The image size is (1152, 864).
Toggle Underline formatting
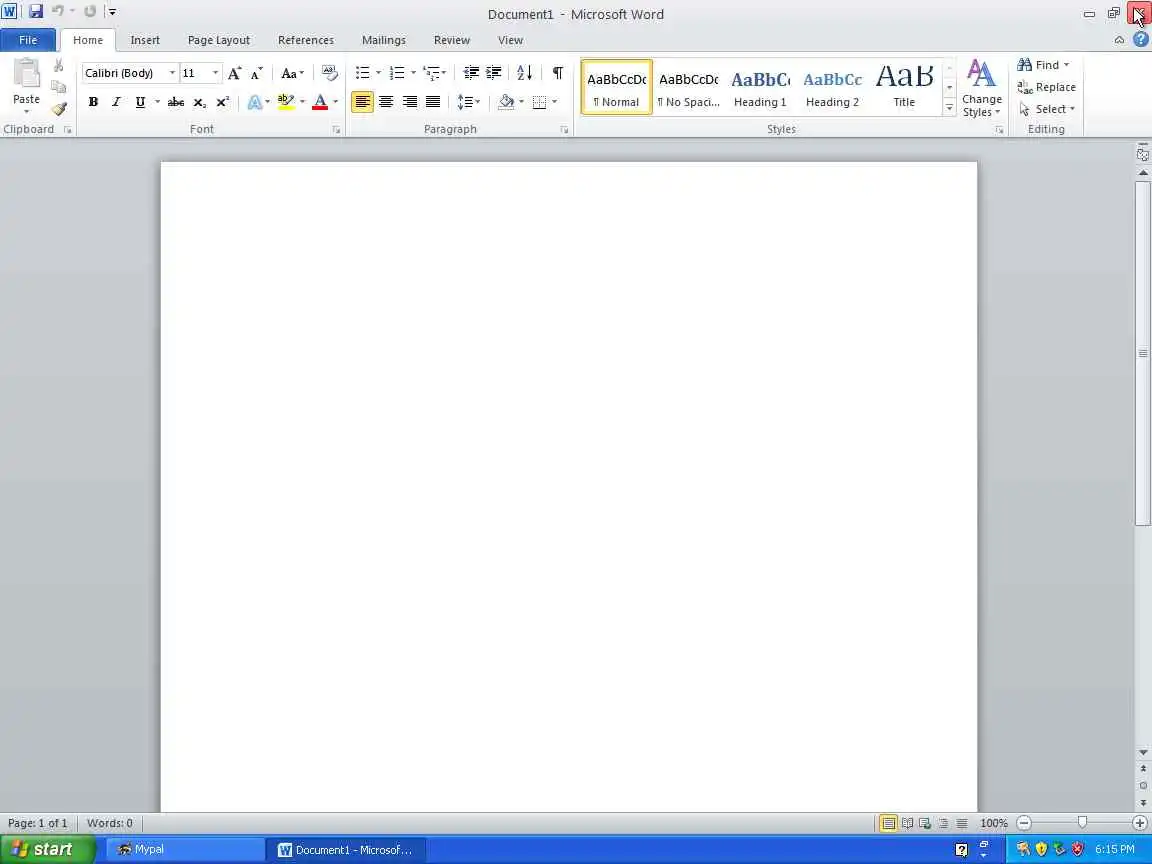140,102
